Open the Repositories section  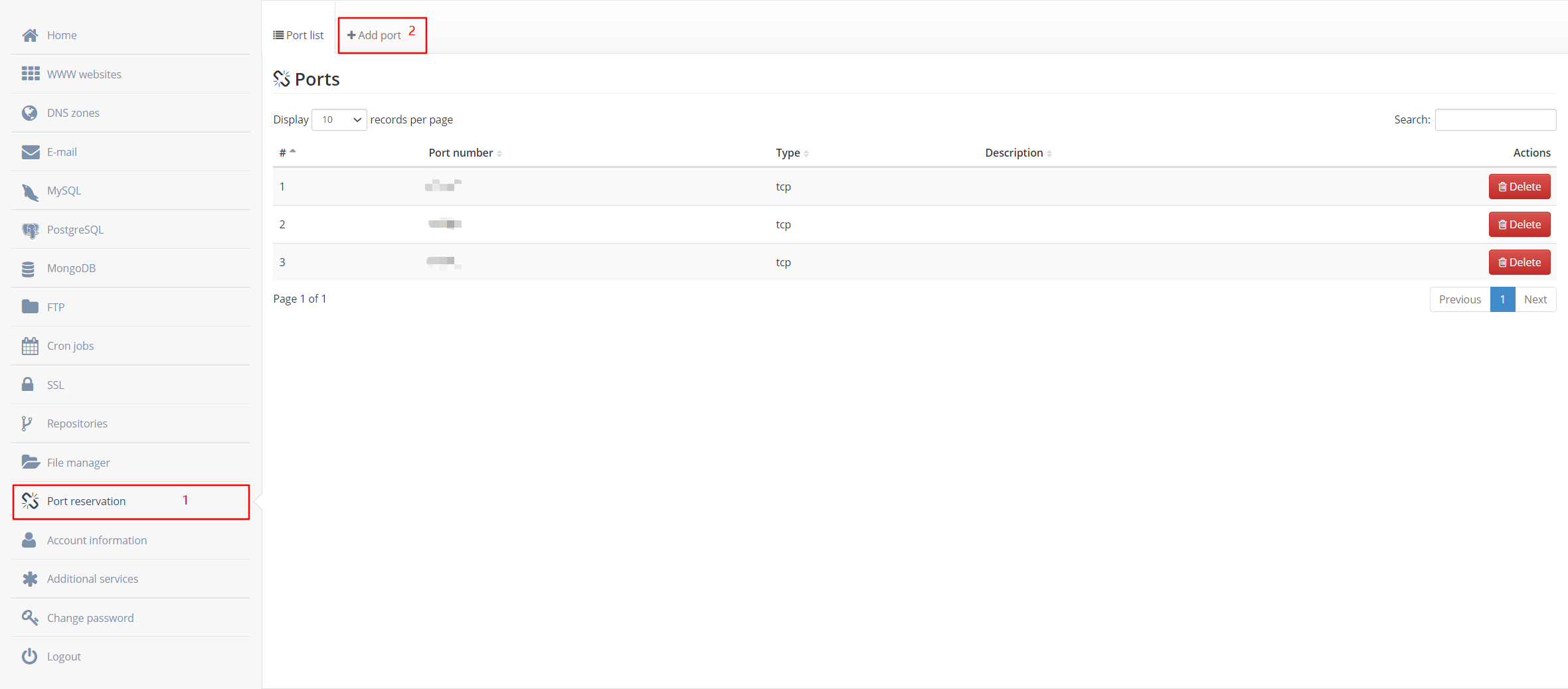77,423
